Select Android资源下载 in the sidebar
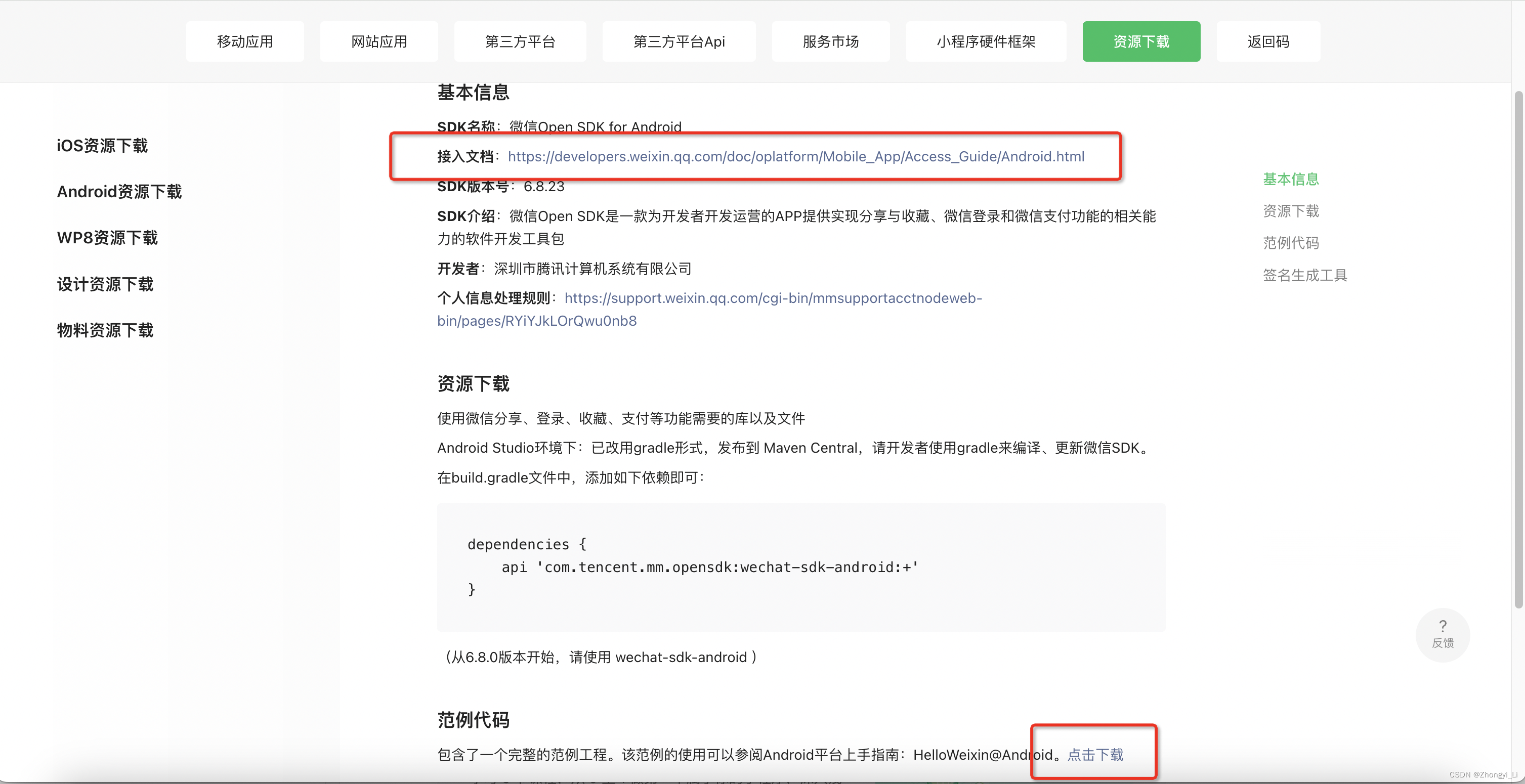1525x784 pixels. tap(119, 192)
